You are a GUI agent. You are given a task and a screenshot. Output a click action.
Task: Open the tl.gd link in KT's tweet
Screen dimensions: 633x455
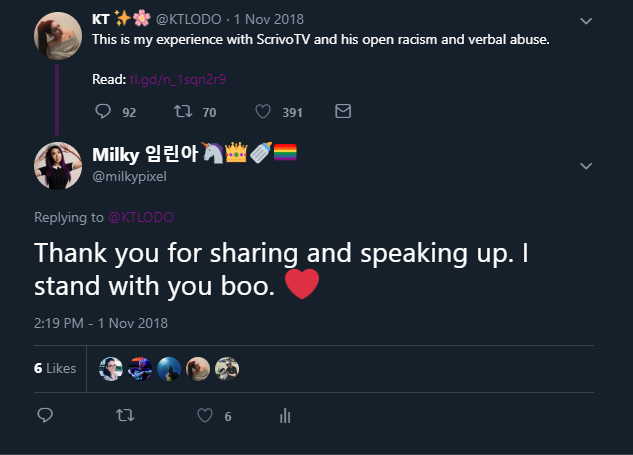(171, 78)
